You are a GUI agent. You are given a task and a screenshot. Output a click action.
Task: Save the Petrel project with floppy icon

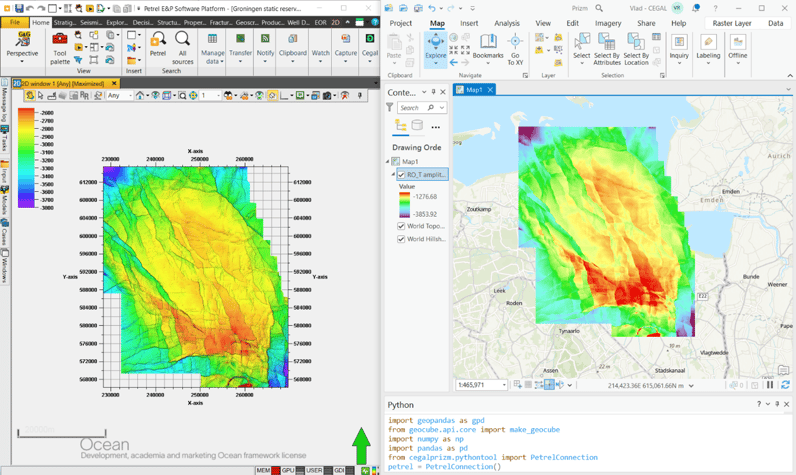pos(19,8)
